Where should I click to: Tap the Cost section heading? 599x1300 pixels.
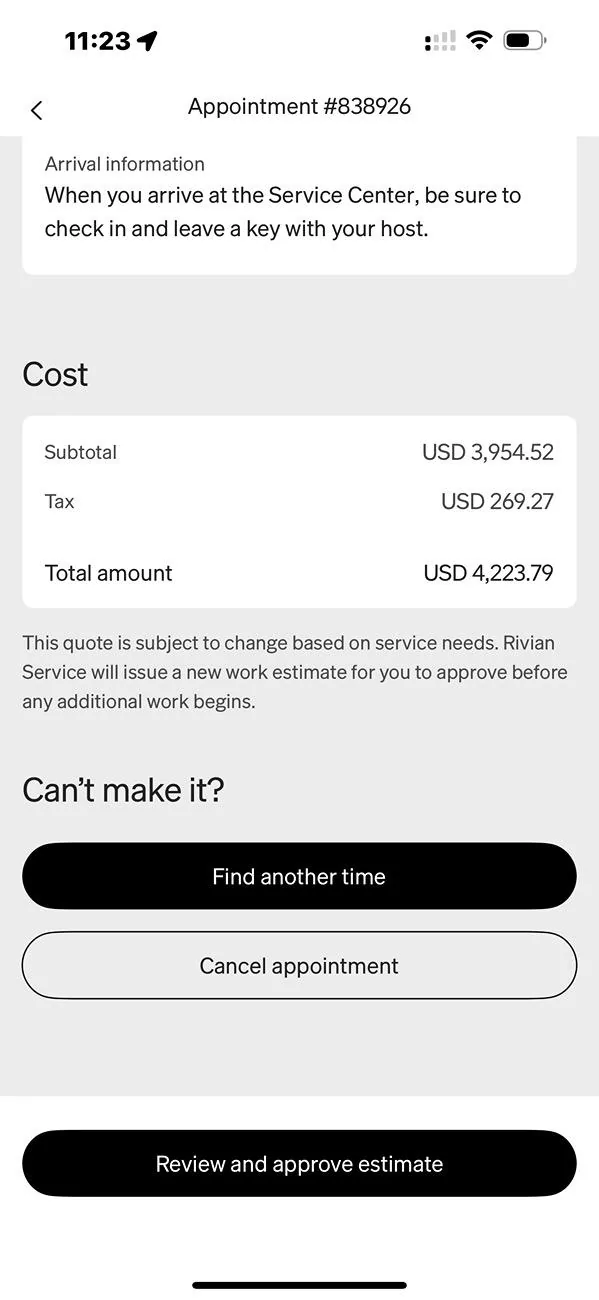pos(55,374)
